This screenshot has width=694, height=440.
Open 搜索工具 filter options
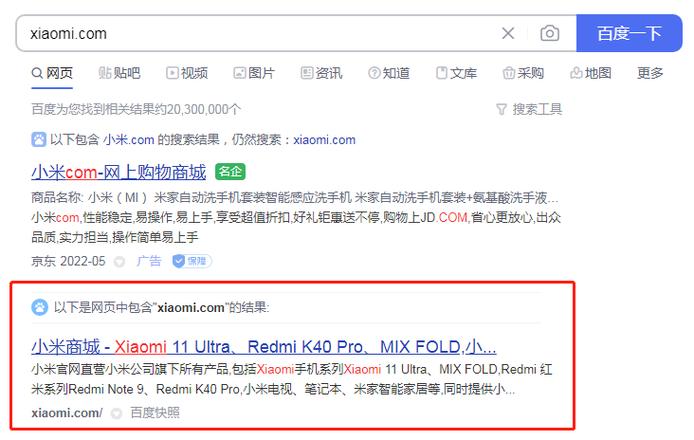point(529,109)
